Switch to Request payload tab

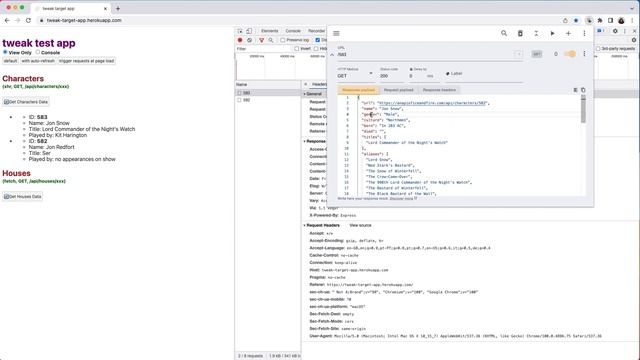coord(398,90)
